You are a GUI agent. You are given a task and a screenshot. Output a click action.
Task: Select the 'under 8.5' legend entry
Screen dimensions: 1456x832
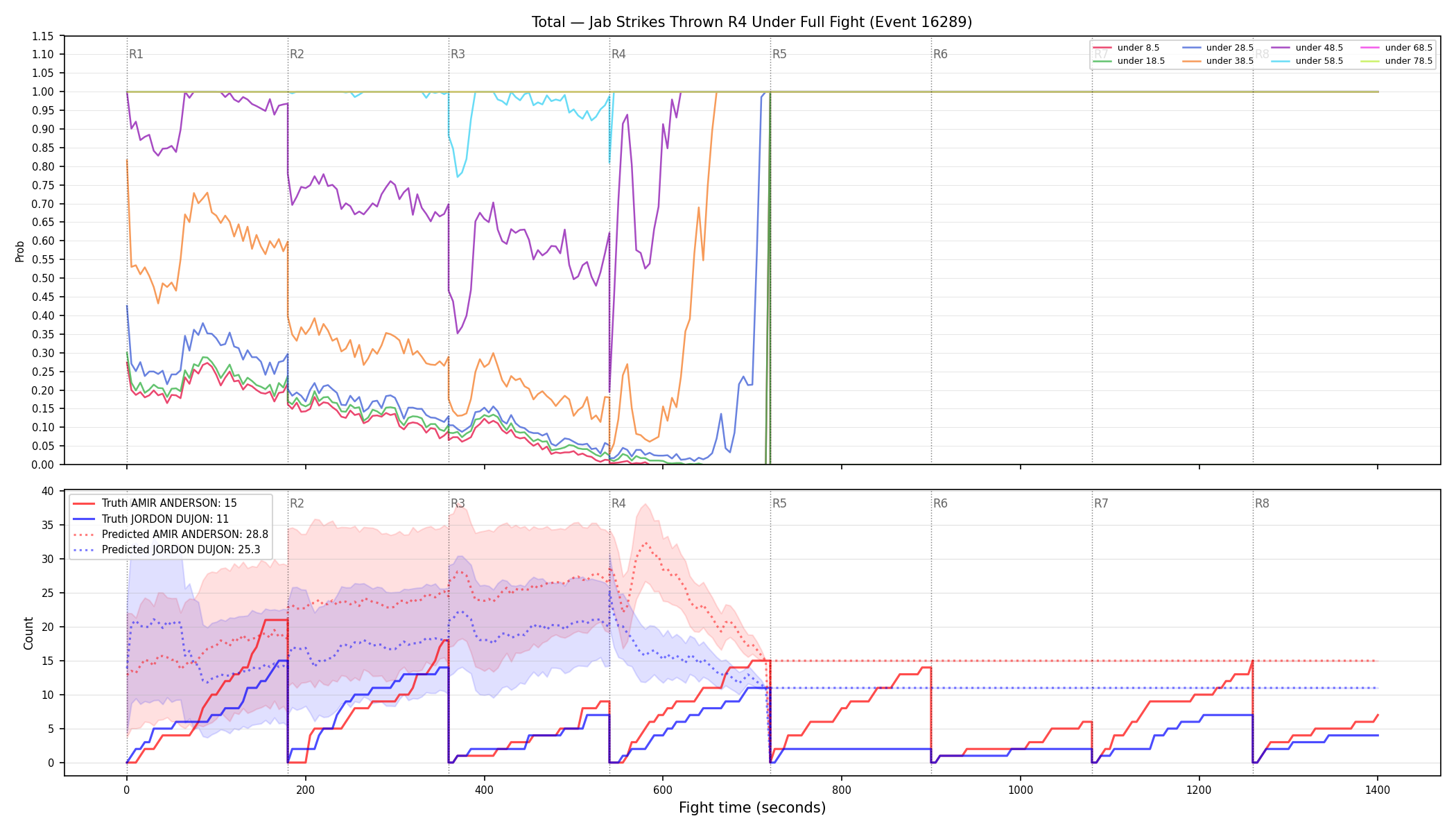[x=1125, y=48]
